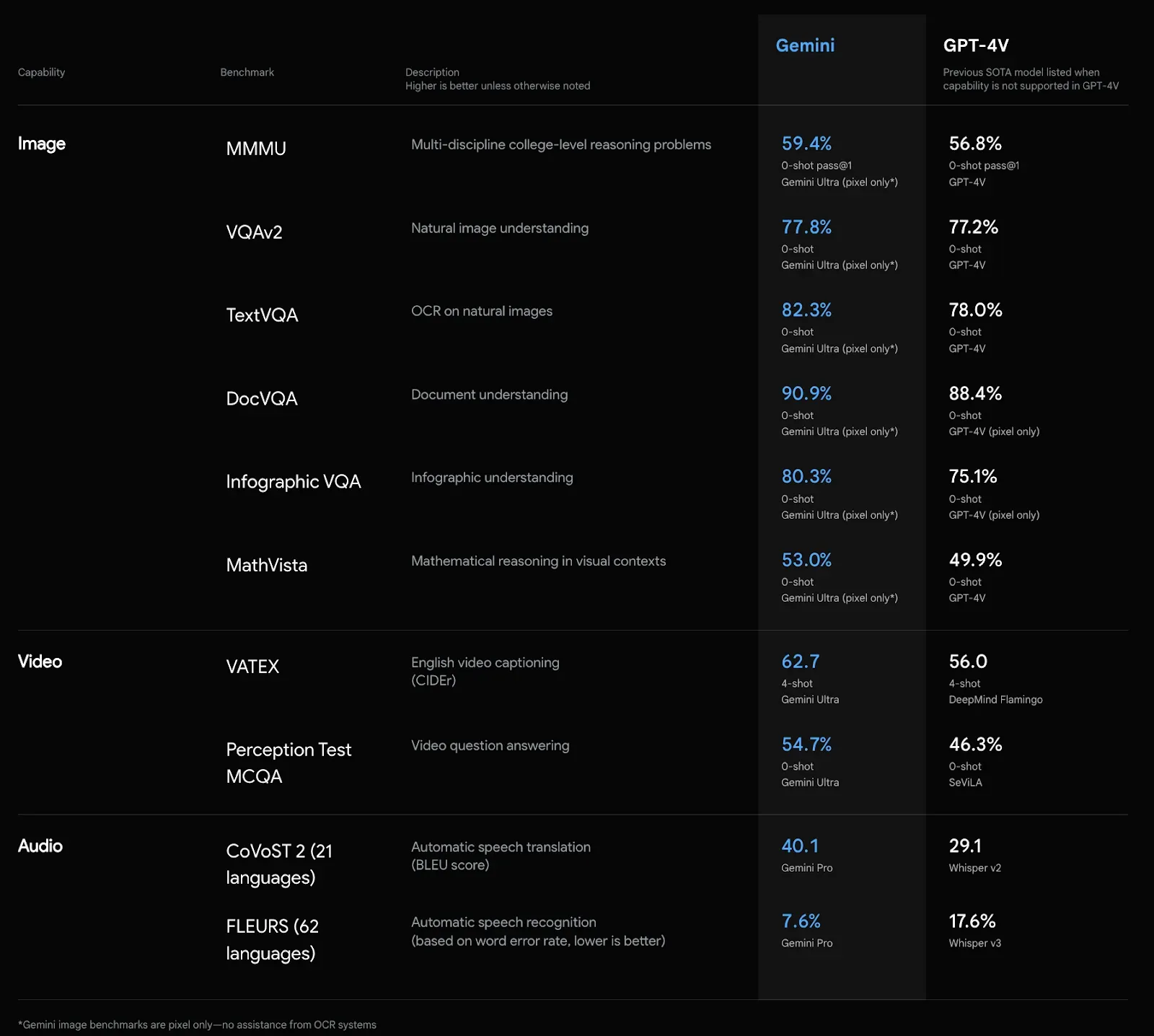The image size is (1154, 1036).
Task: Select the MathVista benchmark name
Action: coord(267,565)
